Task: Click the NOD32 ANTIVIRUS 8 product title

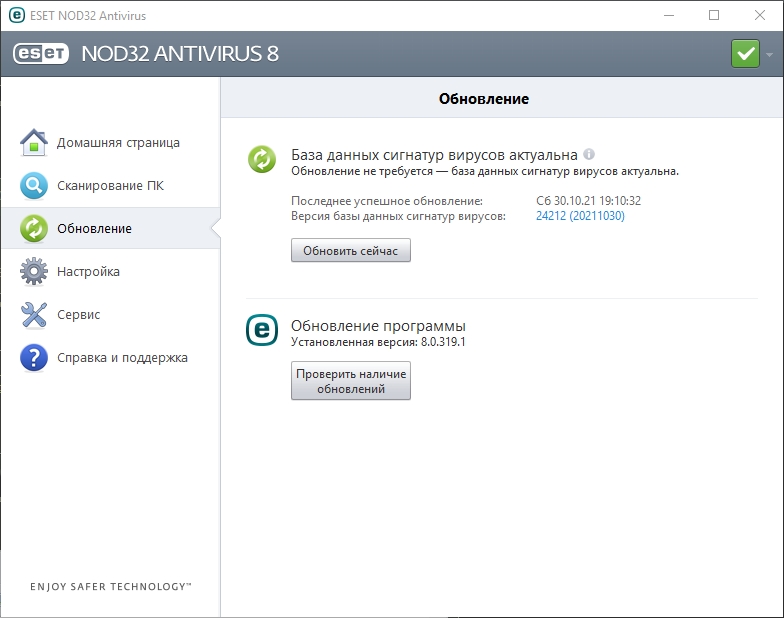Action: (x=180, y=54)
